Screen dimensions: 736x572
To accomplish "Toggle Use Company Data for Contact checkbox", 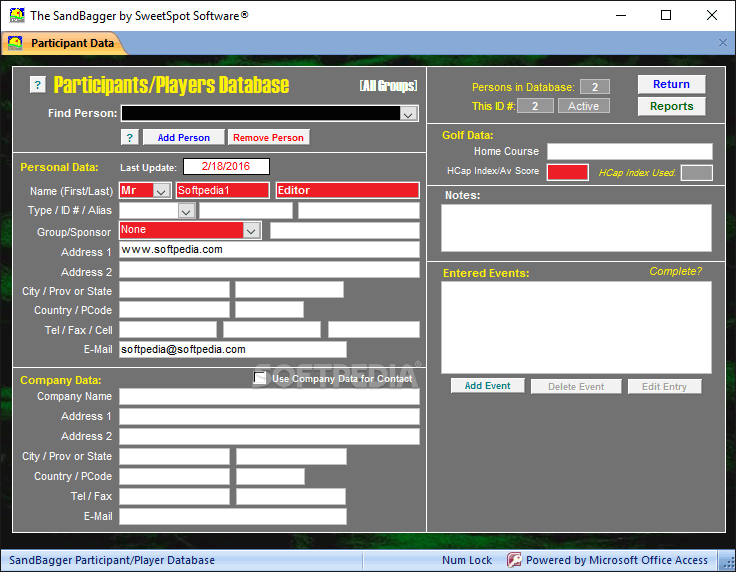I will click(260, 378).
